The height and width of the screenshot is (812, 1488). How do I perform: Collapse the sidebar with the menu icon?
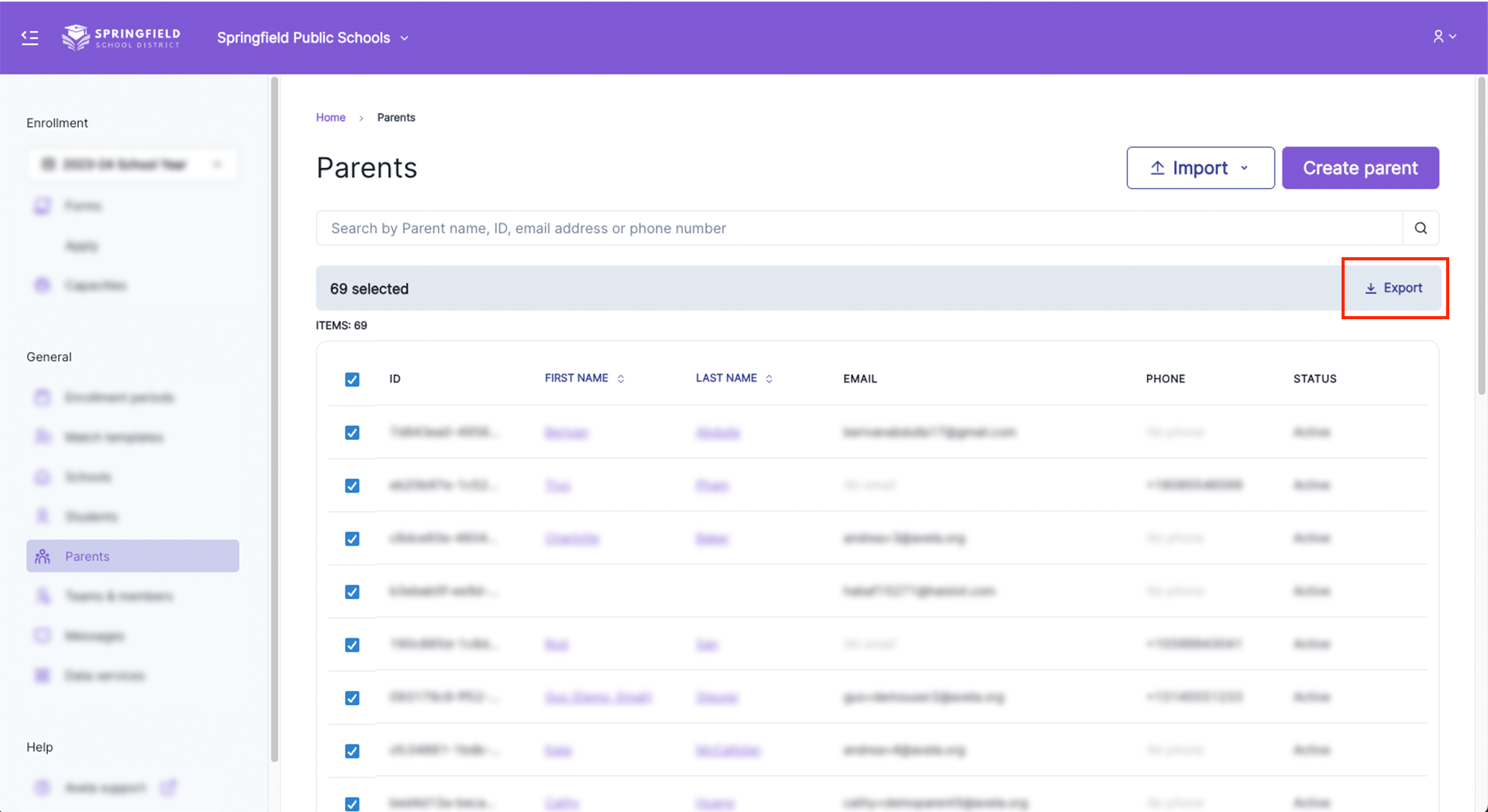[x=29, y=37]
